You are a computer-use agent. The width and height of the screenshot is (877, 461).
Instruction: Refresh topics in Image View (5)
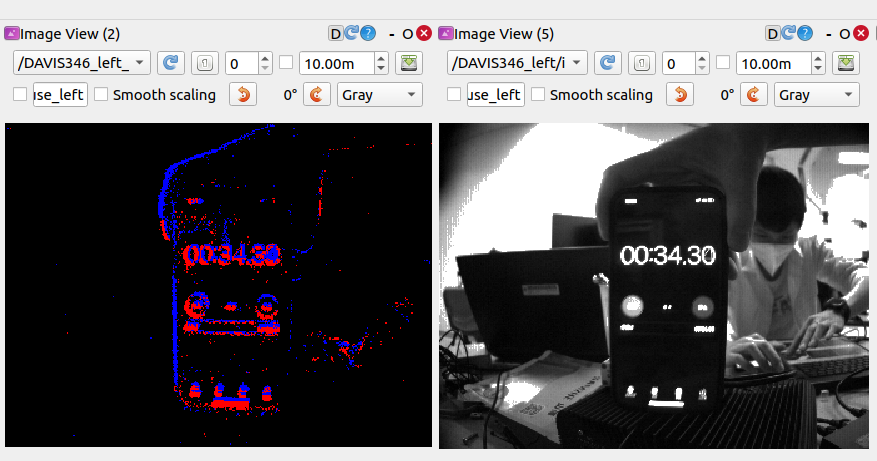point(607,63)
